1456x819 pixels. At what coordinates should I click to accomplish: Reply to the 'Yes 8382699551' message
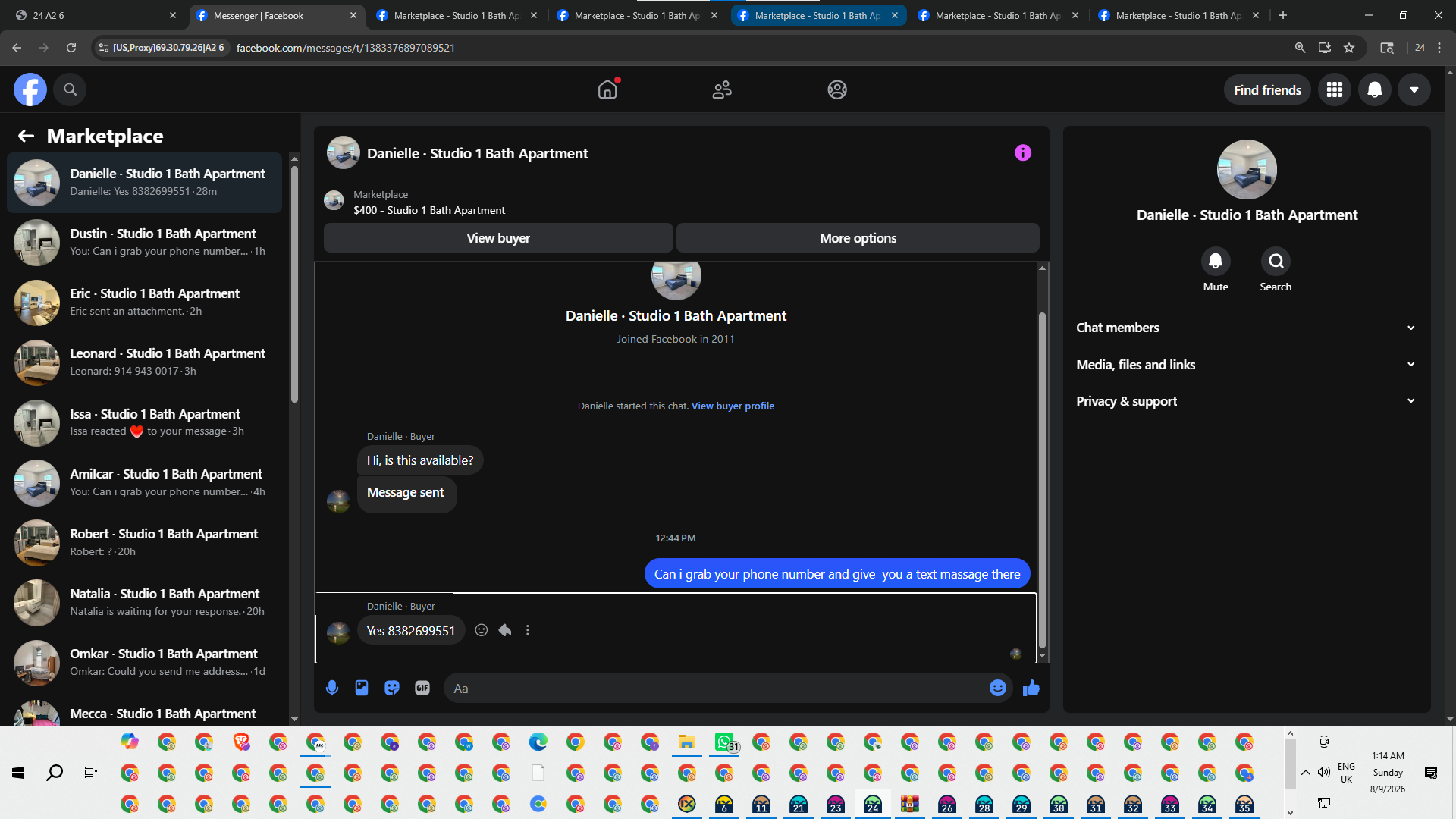[x=505, y=630]
